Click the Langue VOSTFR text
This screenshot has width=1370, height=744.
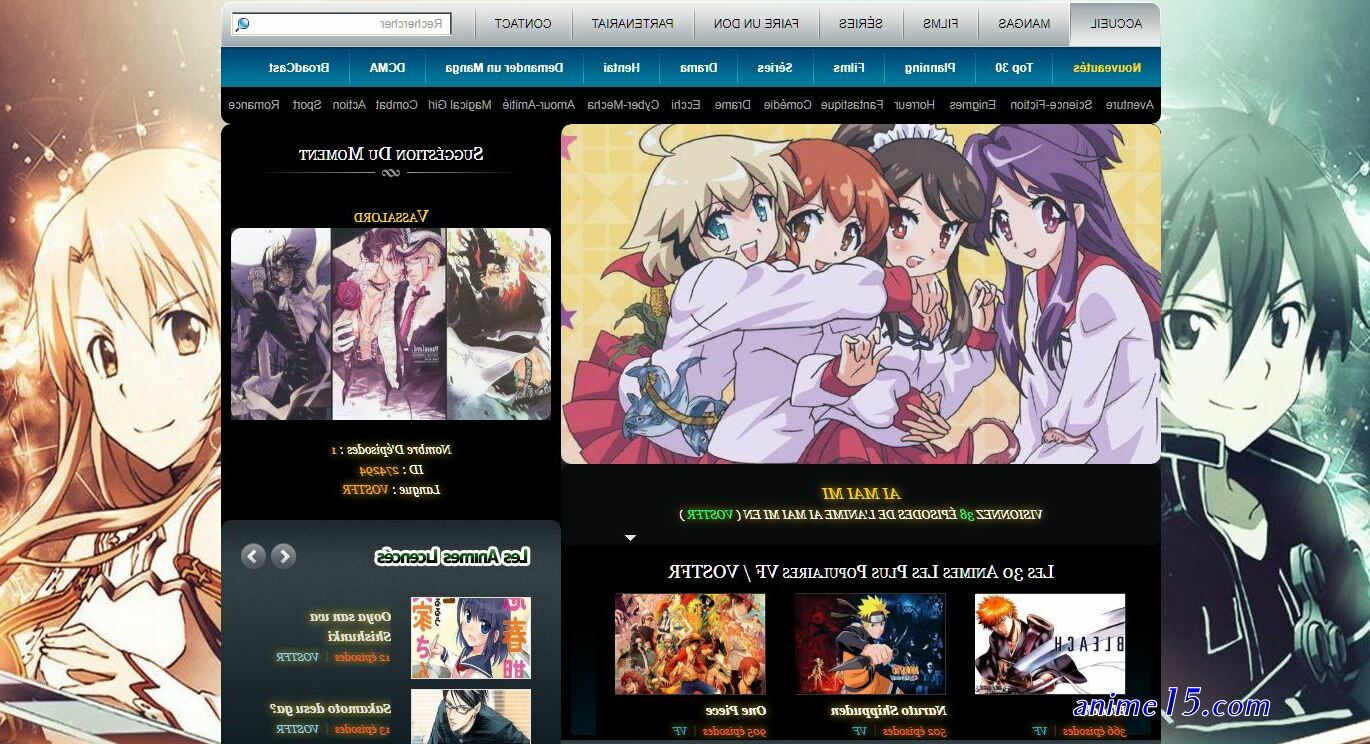click(391, 490)
